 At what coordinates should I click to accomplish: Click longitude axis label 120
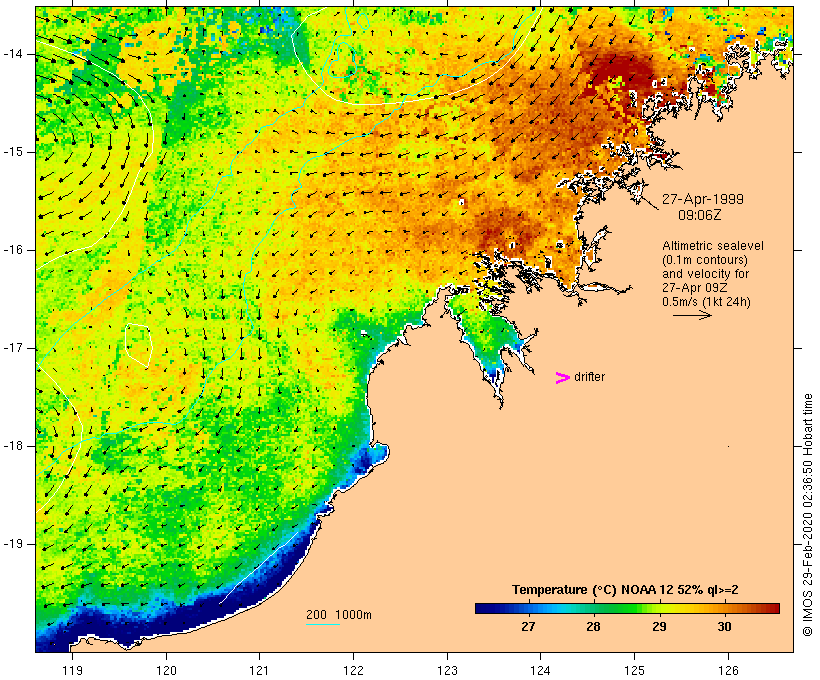pyautogui.click(x=166, y=670)
